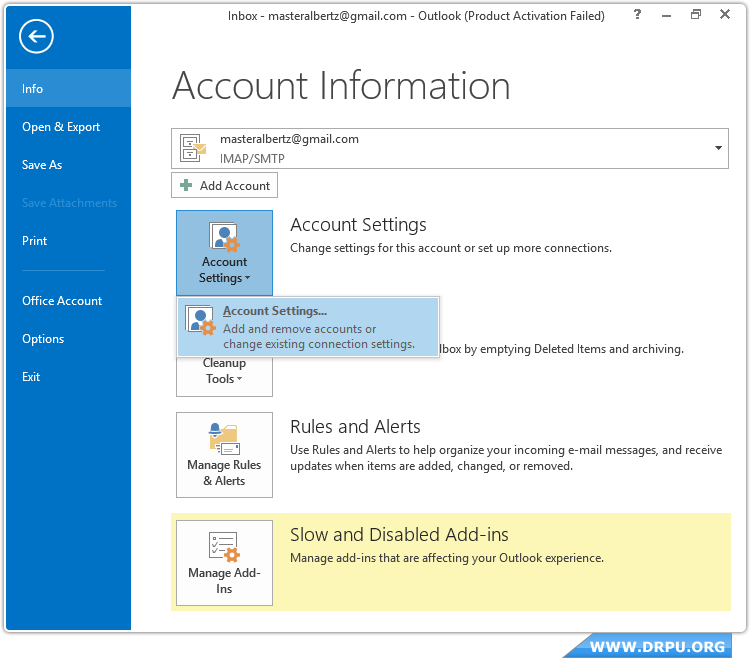Click the account mailbox icon beside masteralbertz@gmail.com
Image resolution: width=750 pixels, height=666 pixels.
[x=192, y=148]
